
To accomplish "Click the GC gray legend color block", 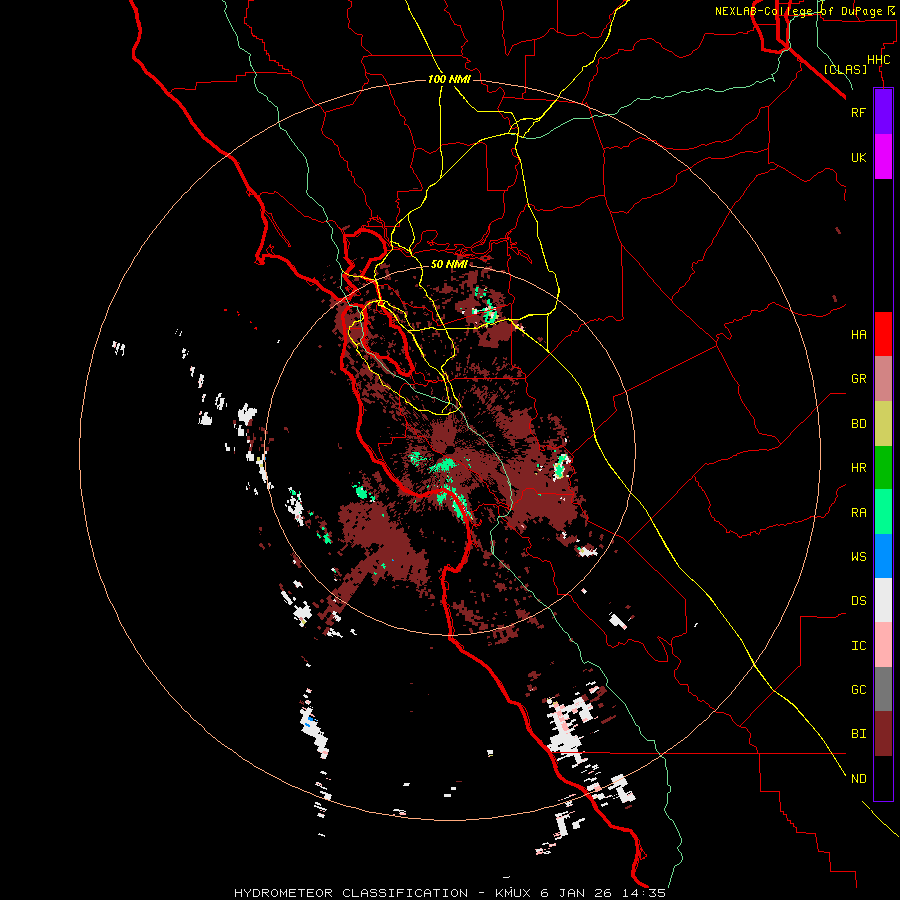I will click(883, 689).
